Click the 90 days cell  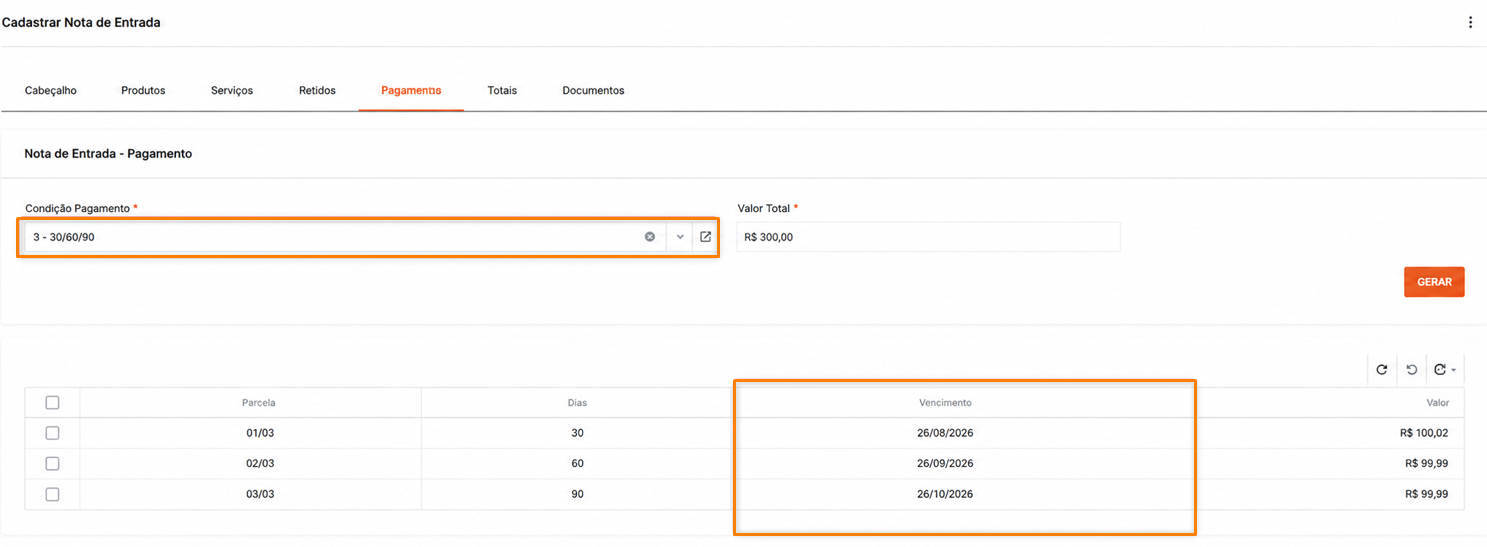[x=577, y=495]
